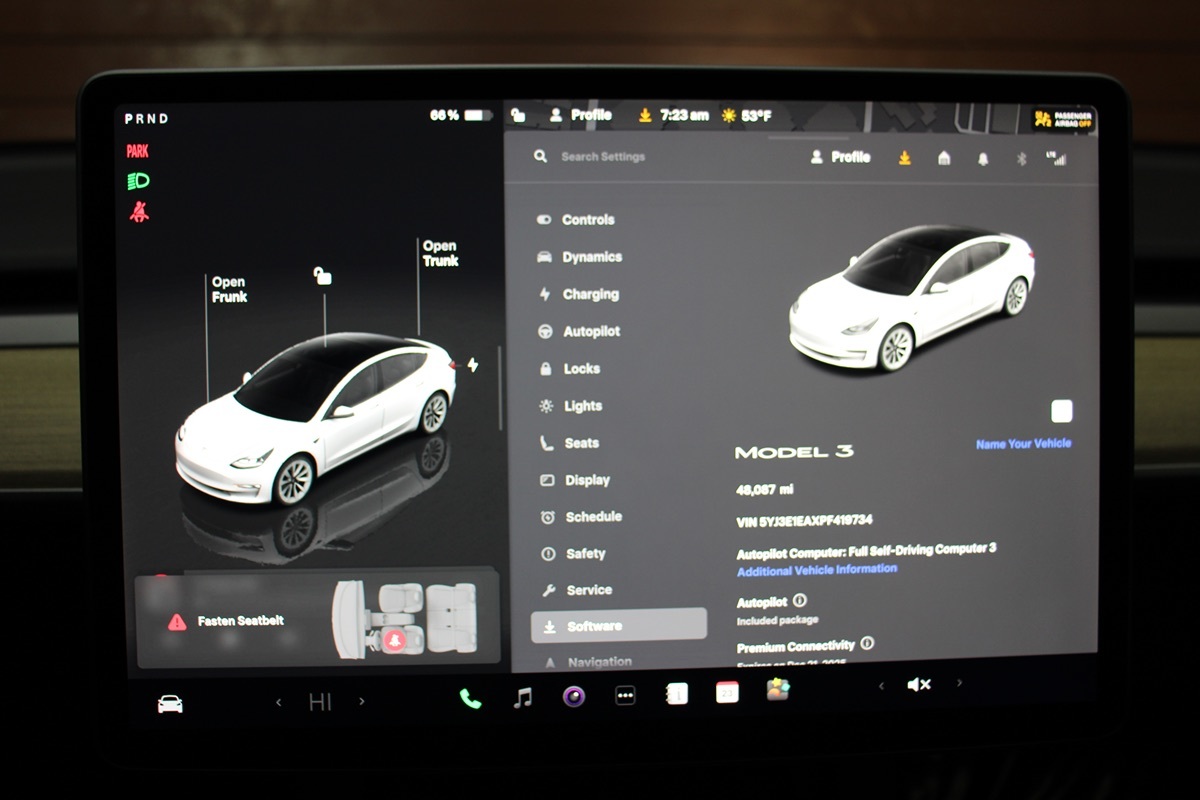Click white color swatch above Name Your Vehicle
The height and width of the screenshot is (800, 1200).
(1062, 411)
